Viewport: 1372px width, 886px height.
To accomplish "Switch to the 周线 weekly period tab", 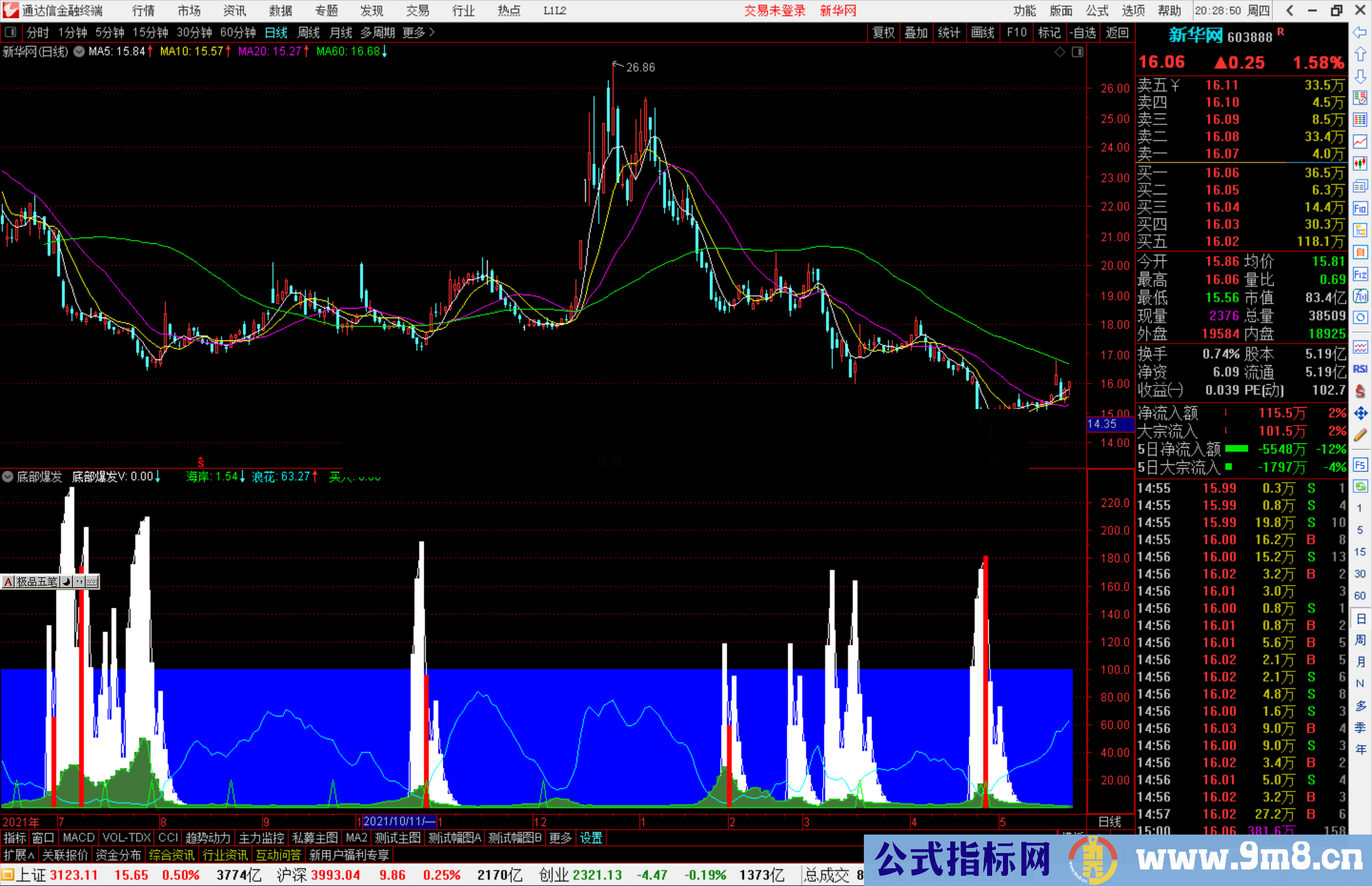I will (308, 32).
